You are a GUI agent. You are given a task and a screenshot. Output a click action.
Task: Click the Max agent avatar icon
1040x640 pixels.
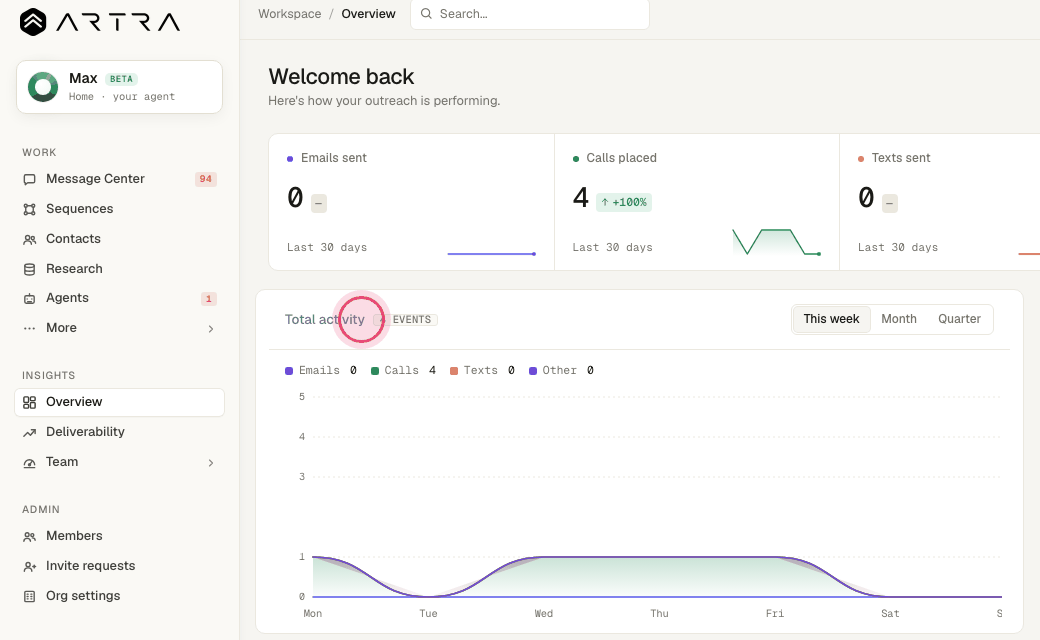[43, 87]
